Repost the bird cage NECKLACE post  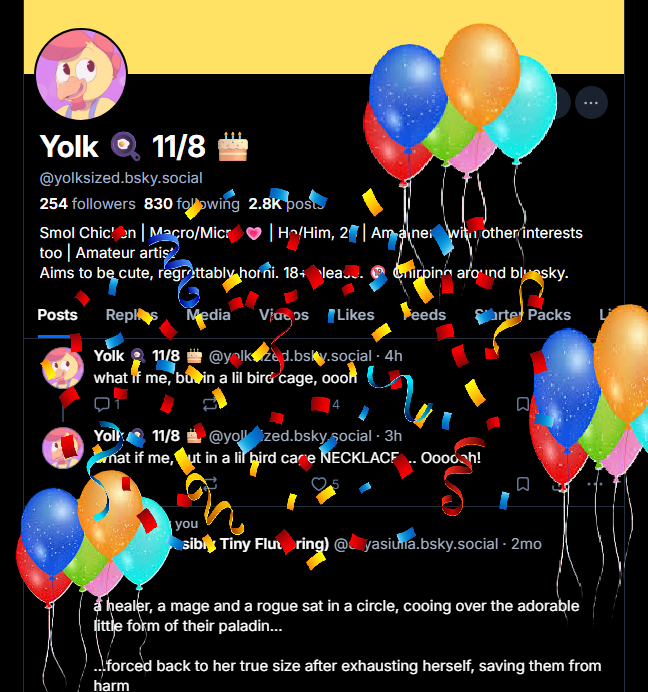[x=210, y=484]
